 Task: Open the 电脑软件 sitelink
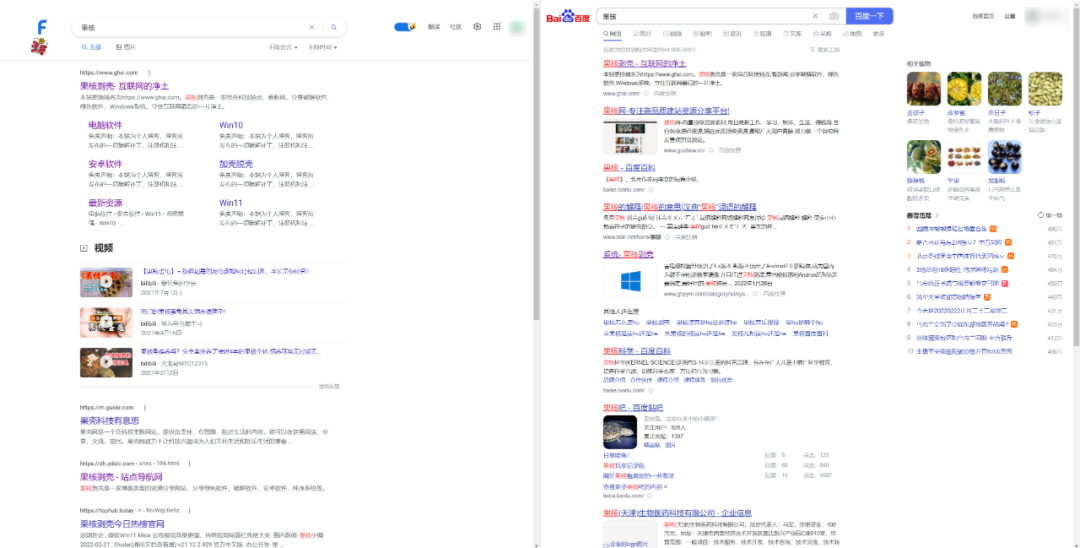(x=105, y=125)
